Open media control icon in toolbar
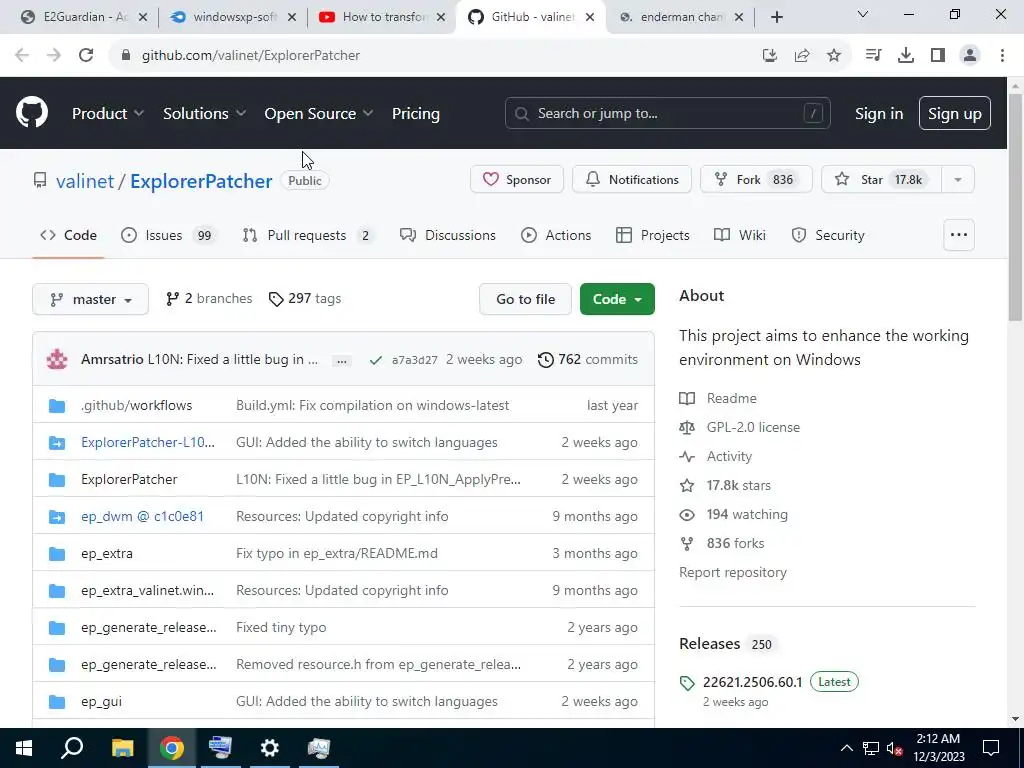The width and height of the screenshot is (1024, 768). coord(873,56)
